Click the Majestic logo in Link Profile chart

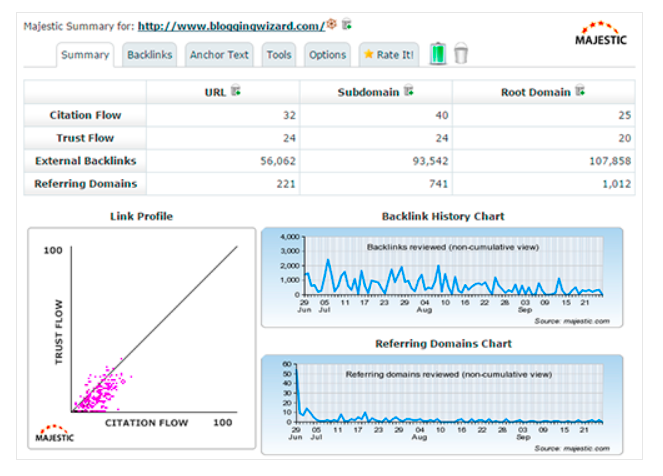pyautogui.click(x=55, y=433)
